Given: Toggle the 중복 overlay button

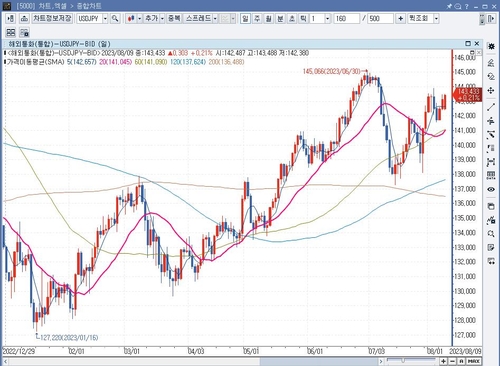Looking at the screenshot, I should pyautogui.click(x=174, y=19).
